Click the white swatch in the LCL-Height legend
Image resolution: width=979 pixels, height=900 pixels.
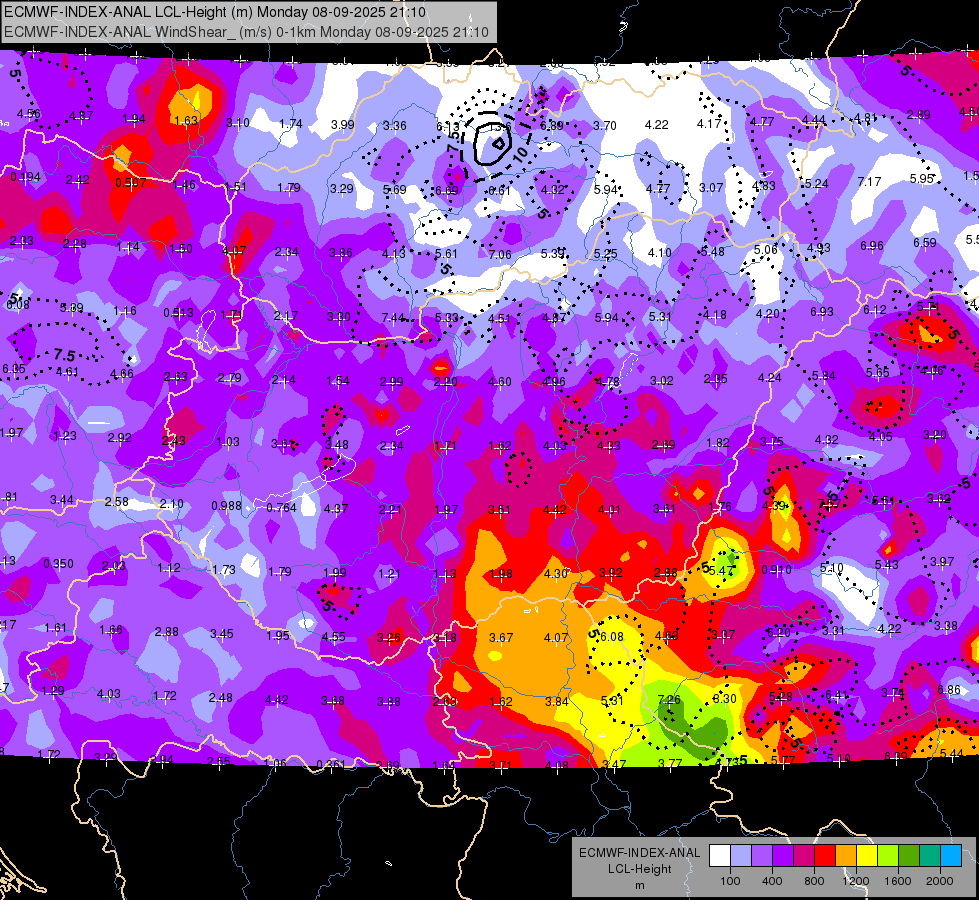click(x=720, y=856)
